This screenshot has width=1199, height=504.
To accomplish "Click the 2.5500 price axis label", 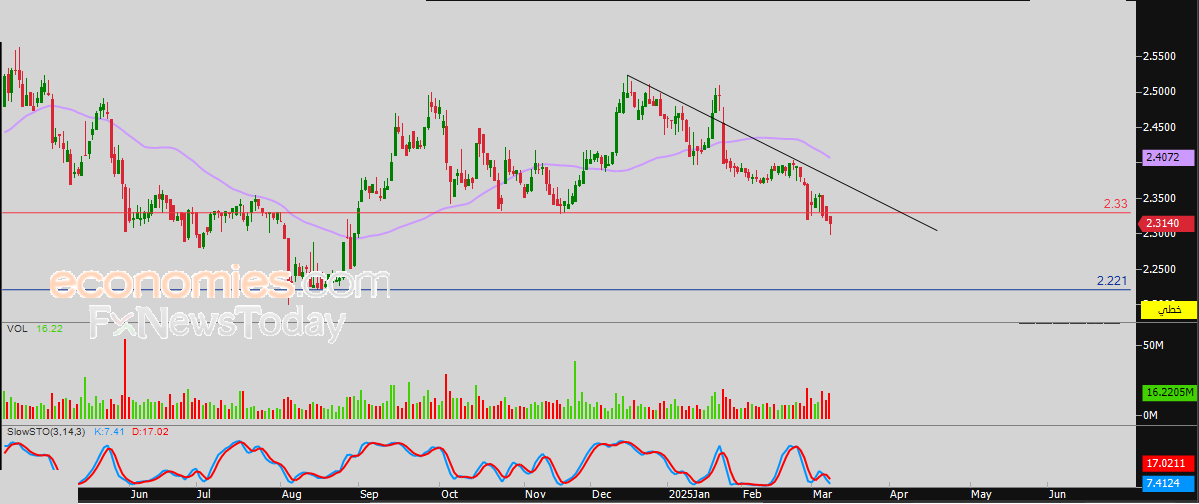I will 1159,56.
